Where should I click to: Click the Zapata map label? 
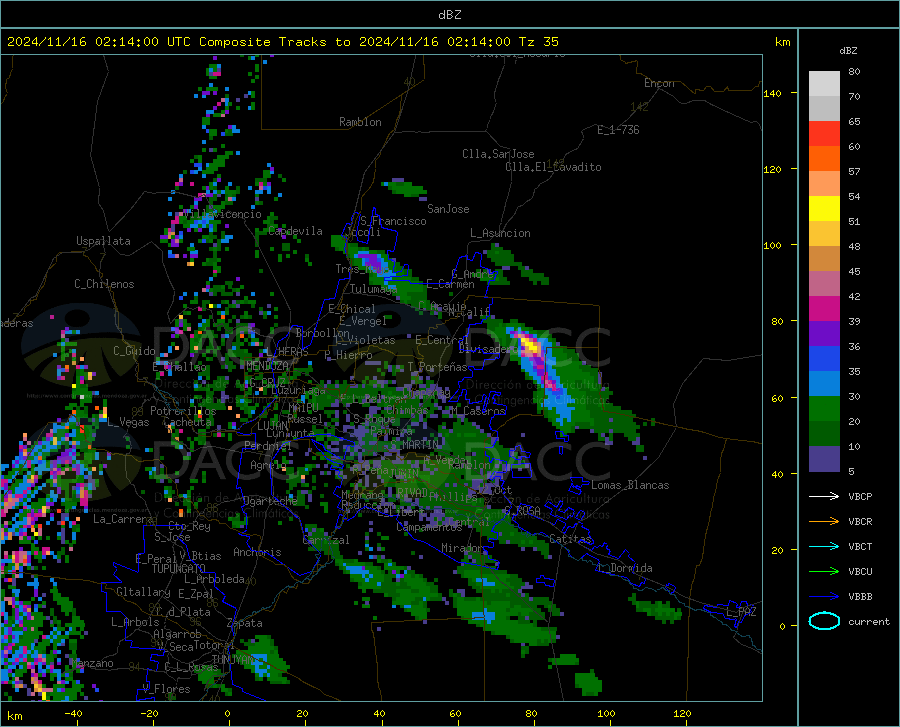[x=245, y=623]
